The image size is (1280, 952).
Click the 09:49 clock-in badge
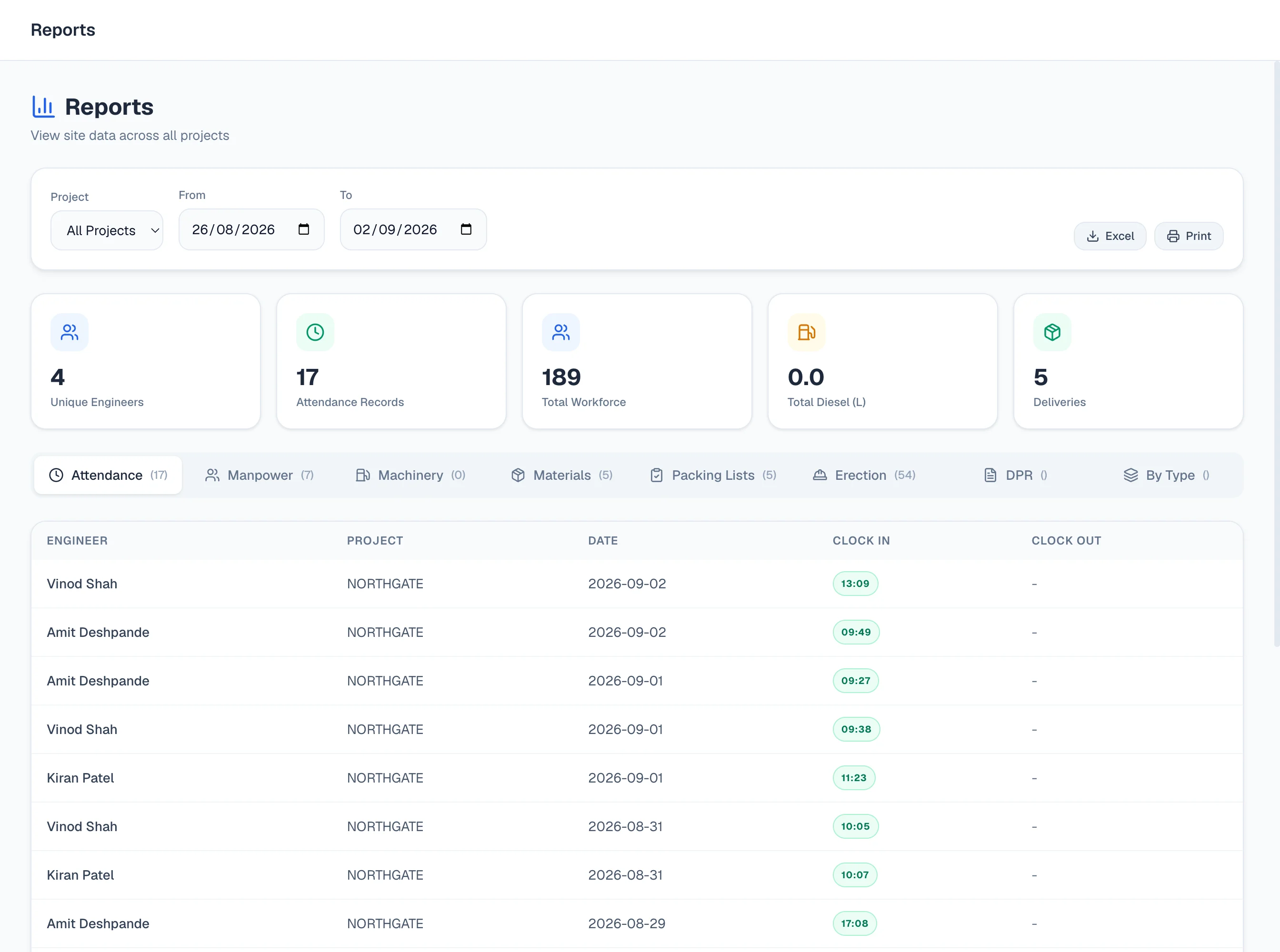[x=856, y=632]
